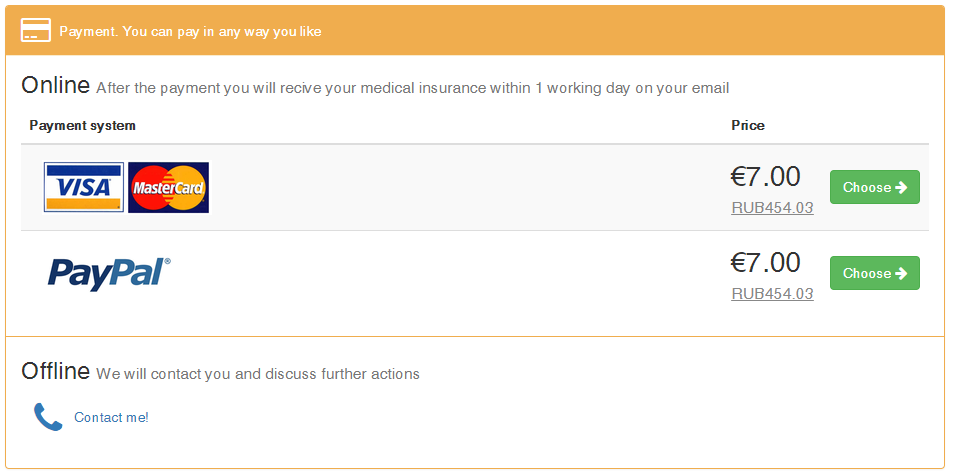Click the Price column header
This screenshot has width=954, height=476.
pos(748,125)
